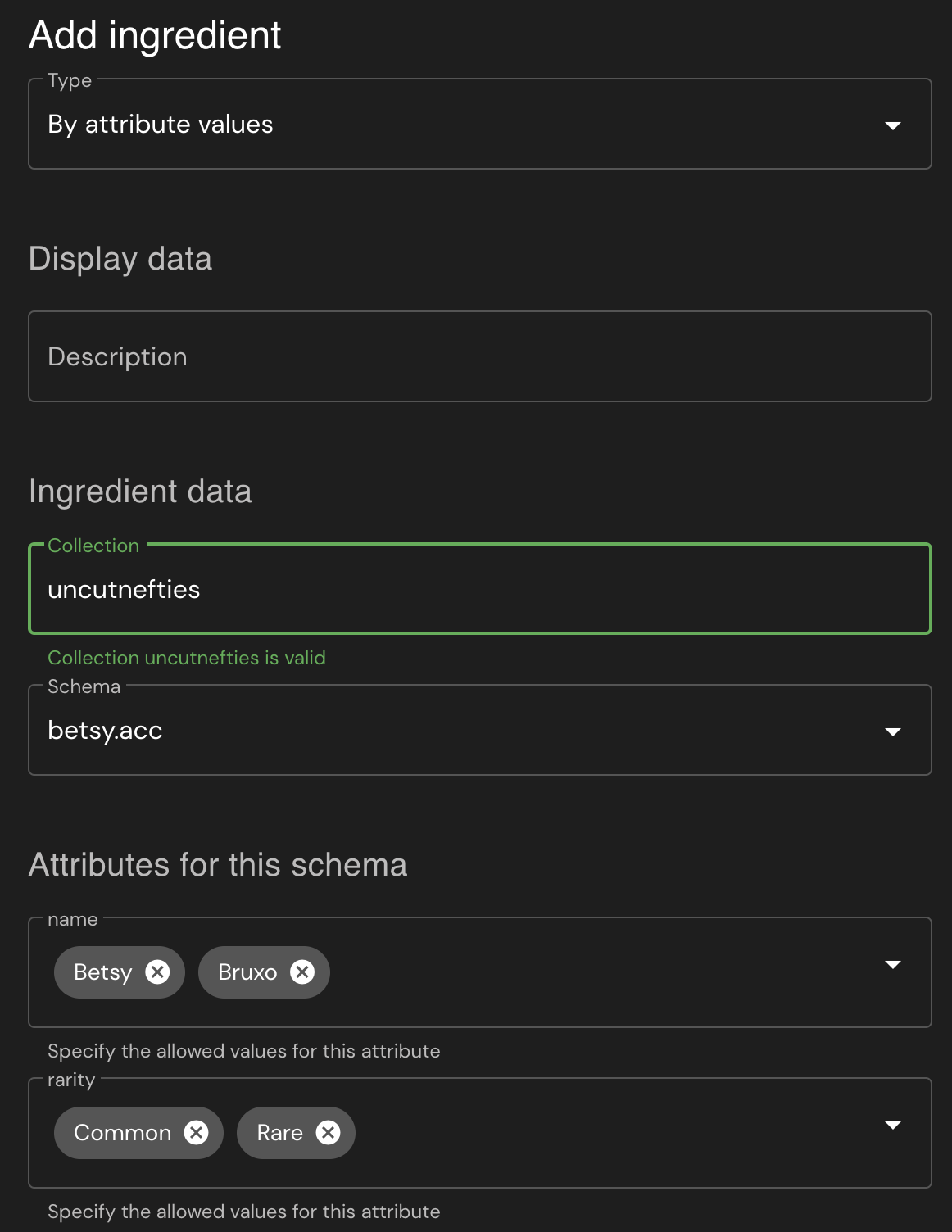Click the Type field dropdown arrow
The height and width of the screenshot is (1232, 952).
click(893, 125)
